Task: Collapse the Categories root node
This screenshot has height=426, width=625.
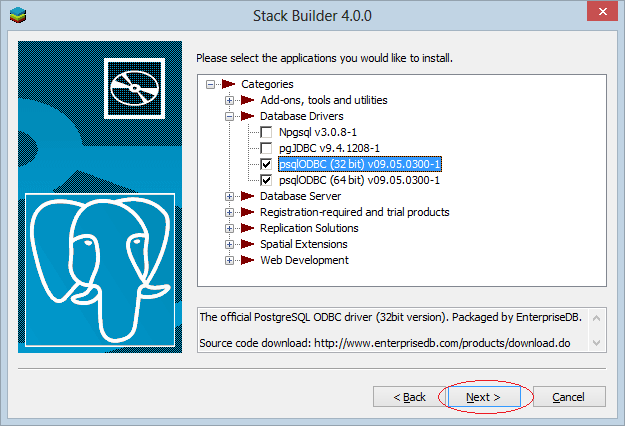Action: coord(210,84)
